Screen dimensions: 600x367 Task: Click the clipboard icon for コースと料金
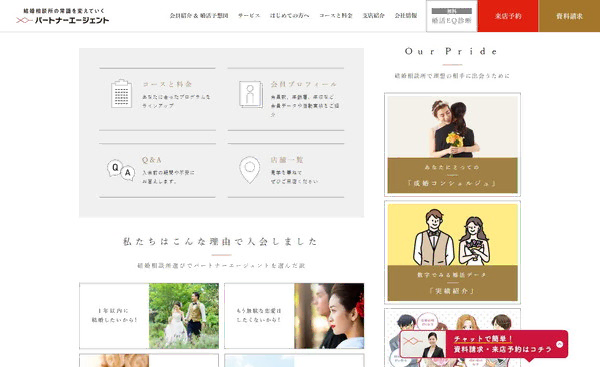[121, 93]
